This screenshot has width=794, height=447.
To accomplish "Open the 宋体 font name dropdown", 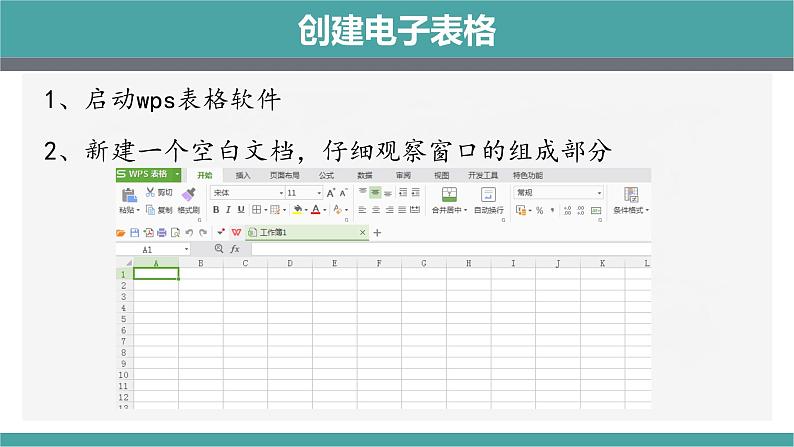I will tap(281, 193).
